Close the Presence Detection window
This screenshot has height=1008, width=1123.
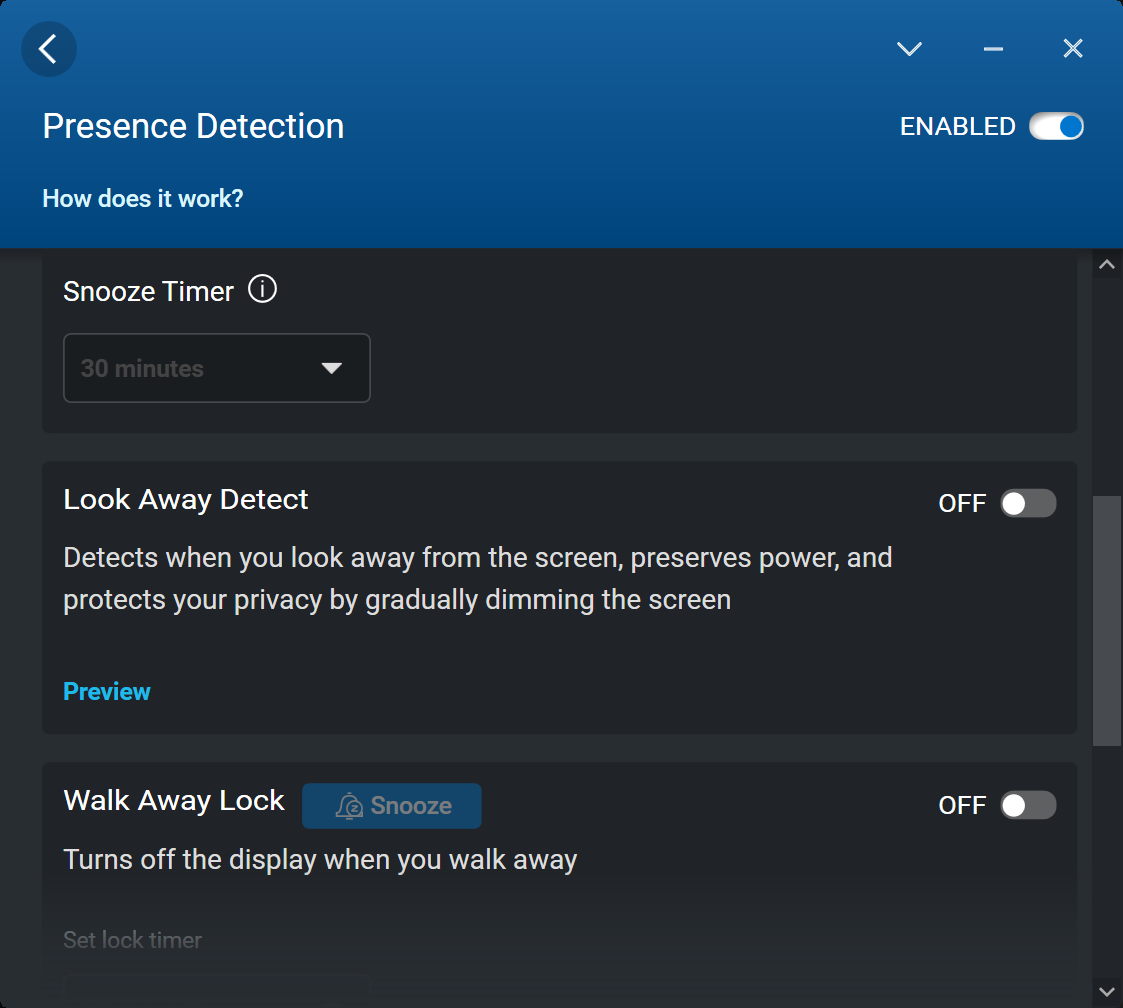1073,49
